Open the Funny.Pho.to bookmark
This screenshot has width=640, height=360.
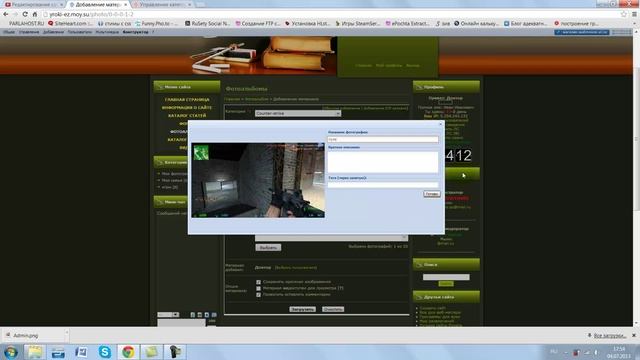[x=156, y=24]
